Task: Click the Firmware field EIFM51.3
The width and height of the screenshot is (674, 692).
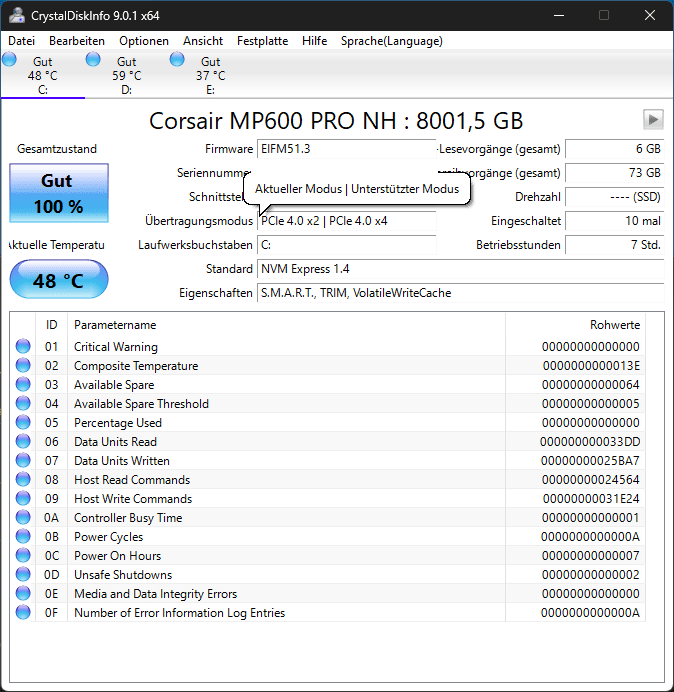Action: pos(346,149)
